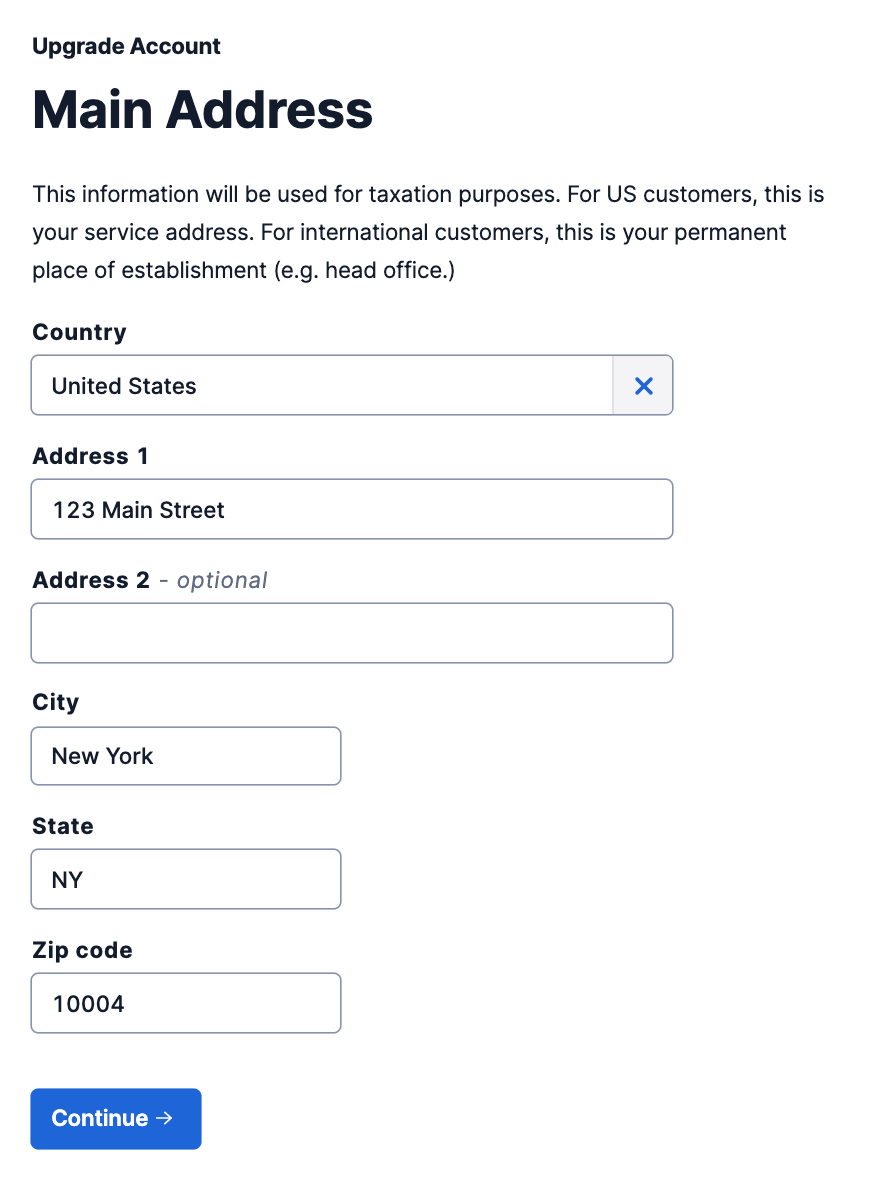Viewport: 880px width, 1184px height.
Task: Click into the City field with New York
Action: [186, 756]
